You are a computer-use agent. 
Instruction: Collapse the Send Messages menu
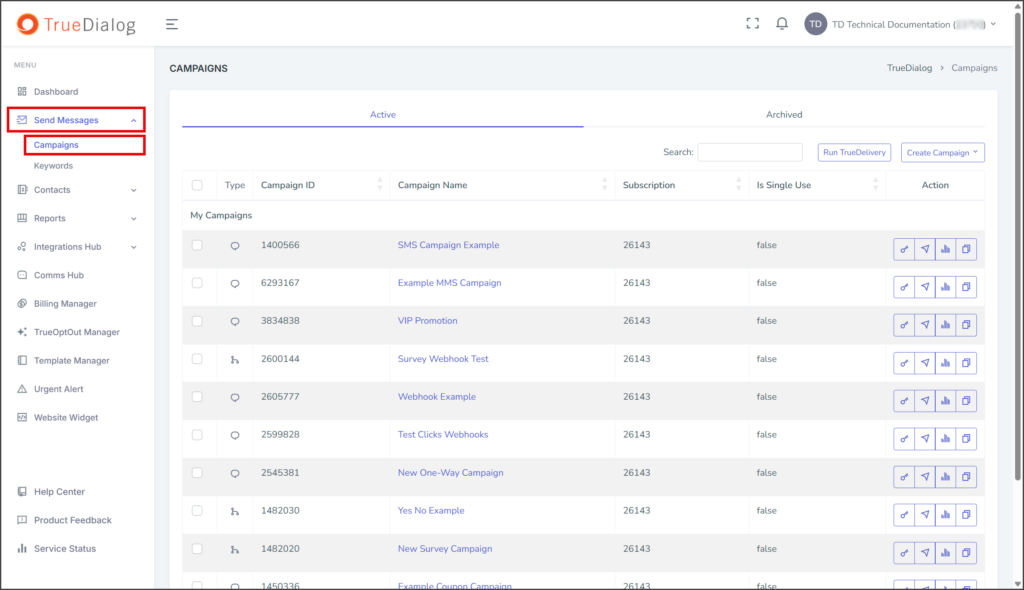point(76,120)
